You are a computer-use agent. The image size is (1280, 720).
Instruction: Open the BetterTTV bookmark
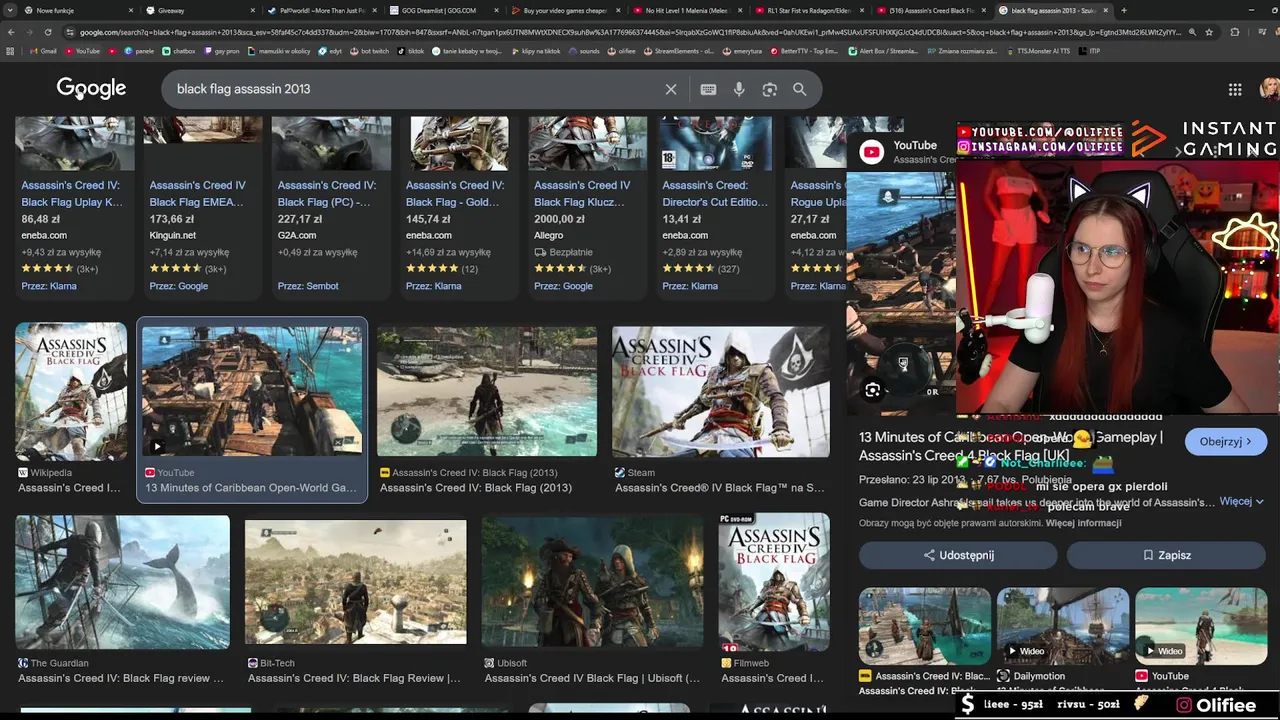805,51
